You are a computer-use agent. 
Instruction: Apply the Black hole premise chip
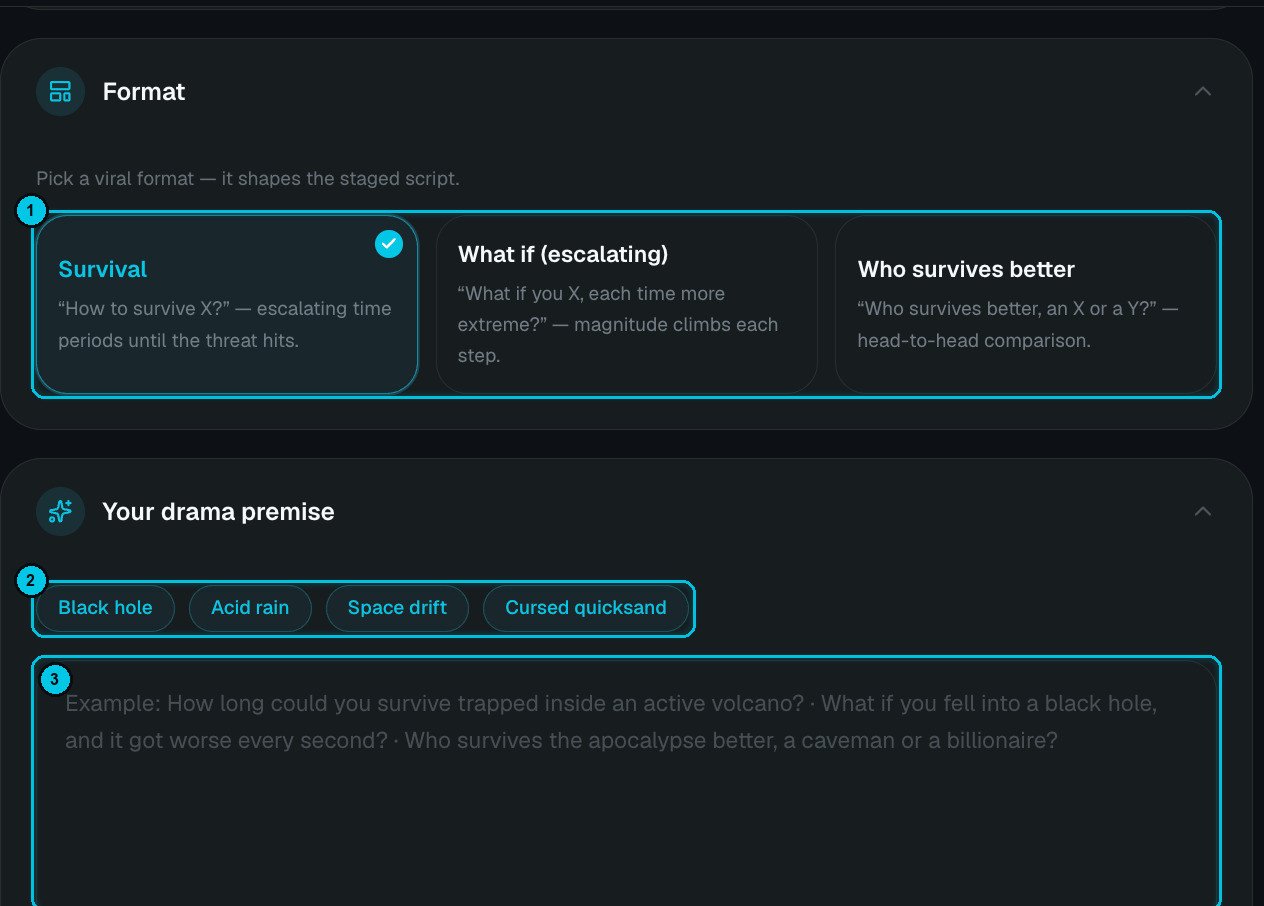105,608
